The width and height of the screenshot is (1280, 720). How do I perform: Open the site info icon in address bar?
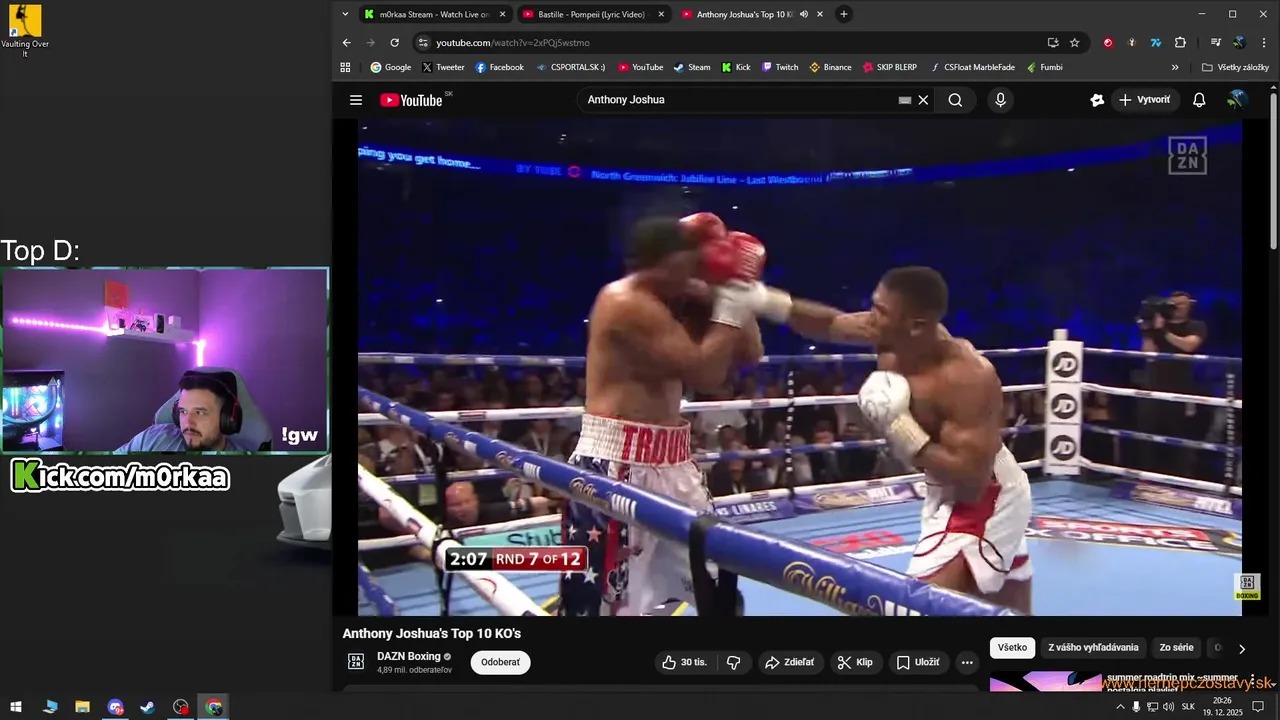coord(423,43)
